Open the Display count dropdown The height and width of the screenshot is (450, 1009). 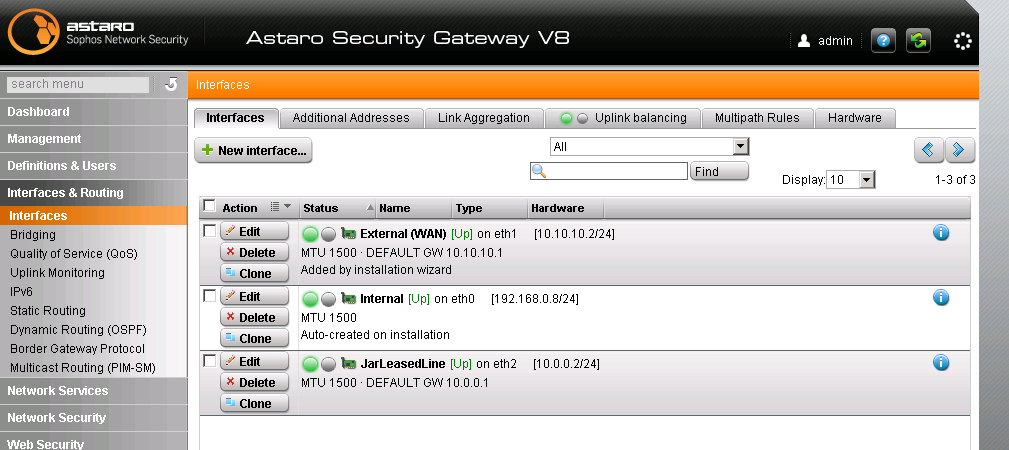click(x=851, y=180)
